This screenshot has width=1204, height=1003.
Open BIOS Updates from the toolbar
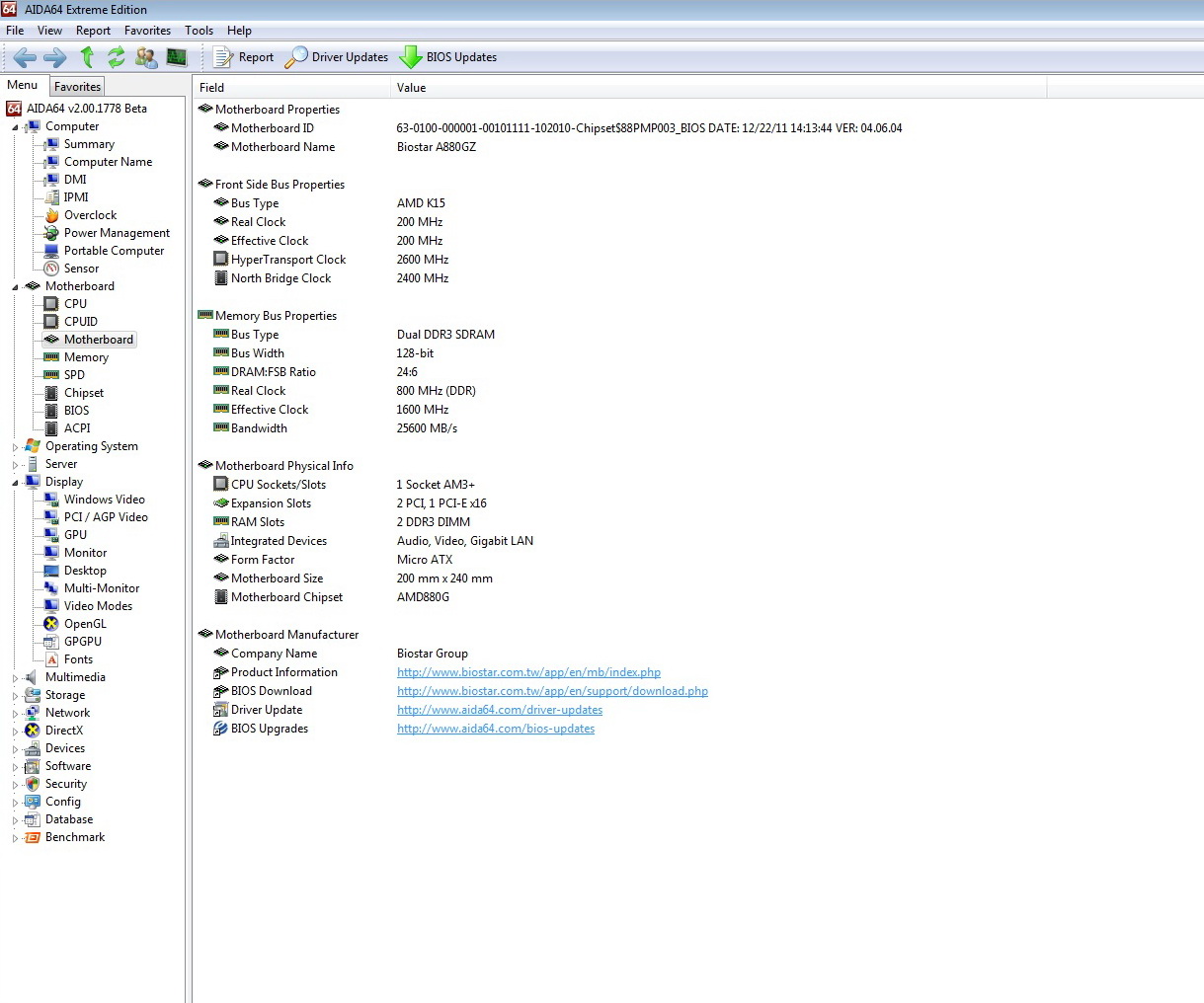(x=448, y=57)
